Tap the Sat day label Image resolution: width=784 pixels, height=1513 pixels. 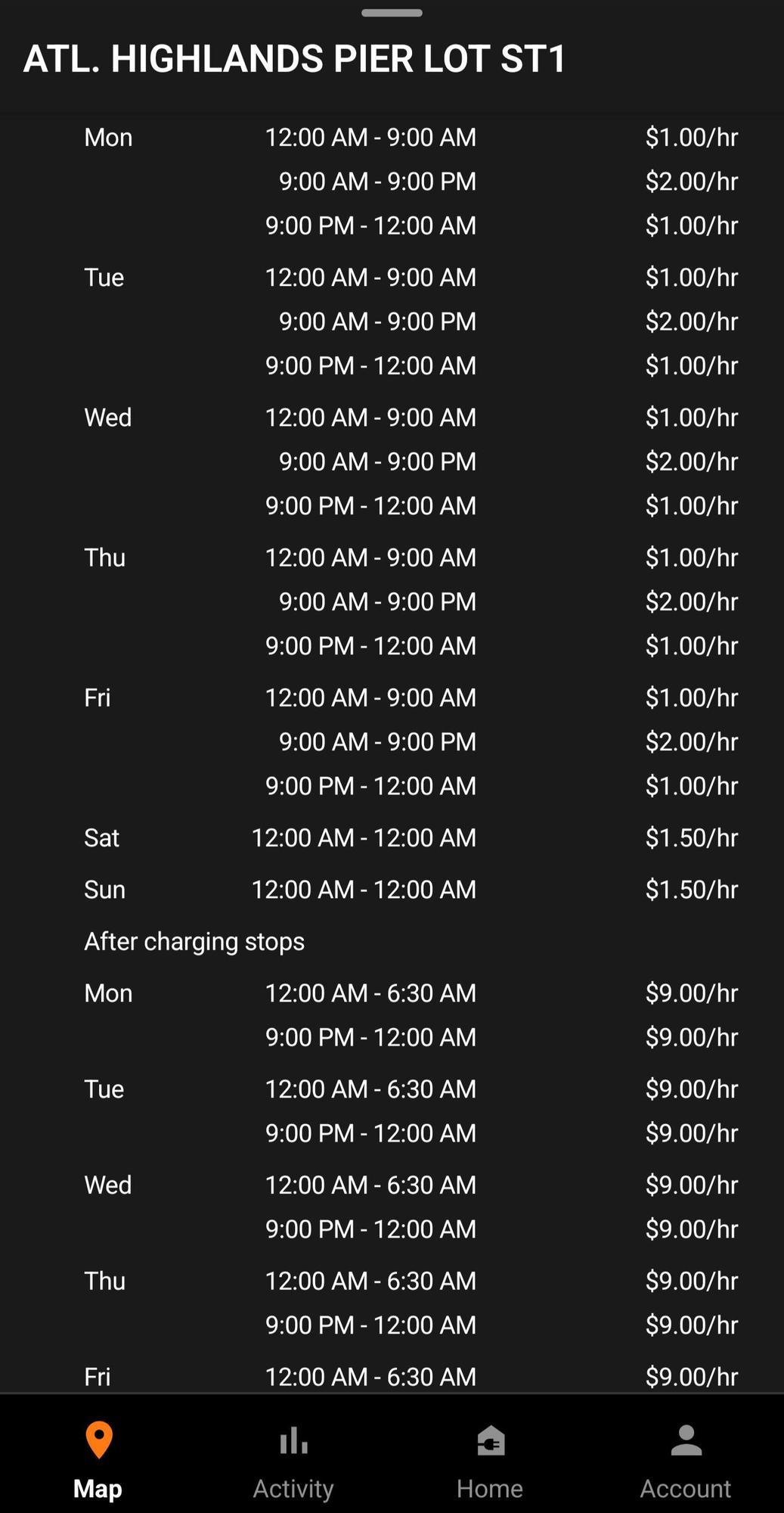(101, 837)
